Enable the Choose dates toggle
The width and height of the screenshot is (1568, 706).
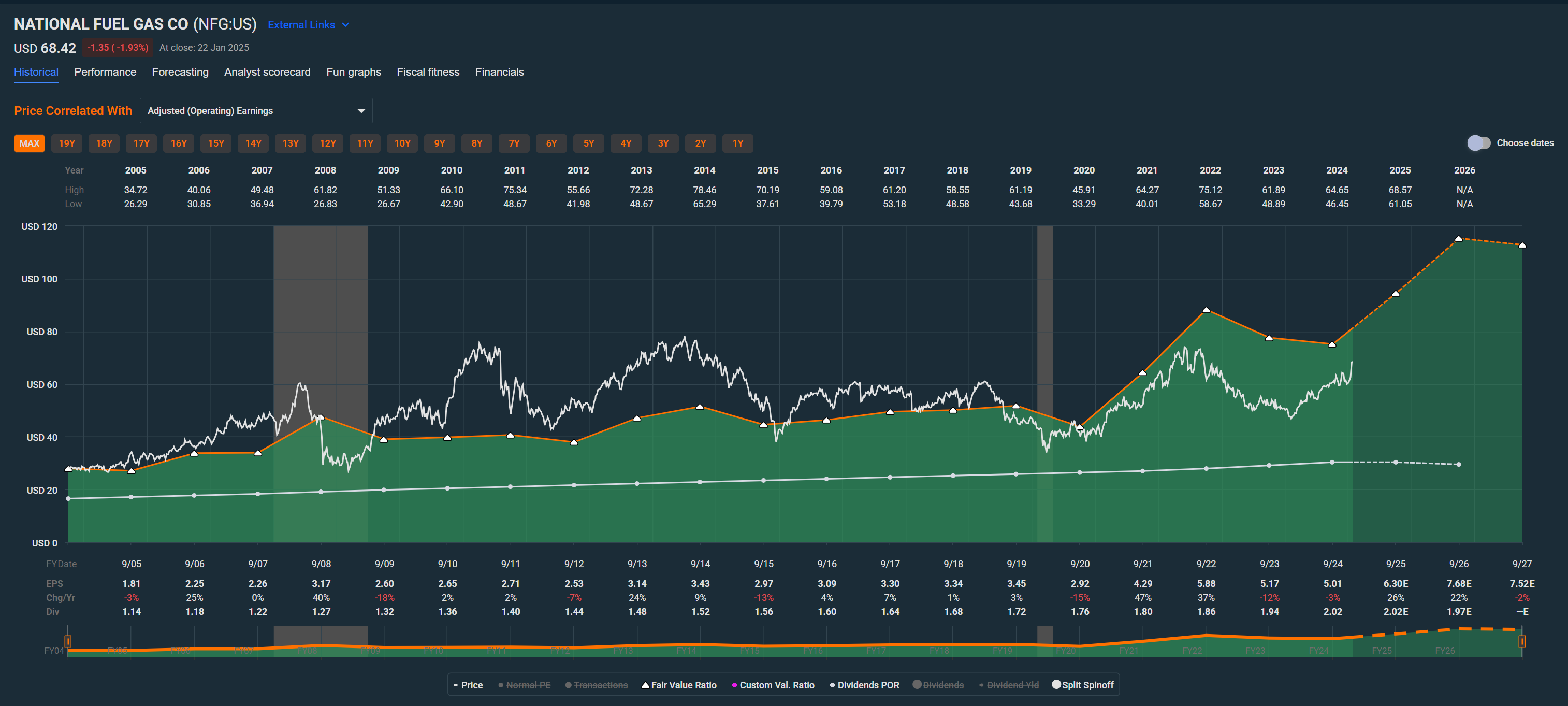click(x=1478, y=143)
